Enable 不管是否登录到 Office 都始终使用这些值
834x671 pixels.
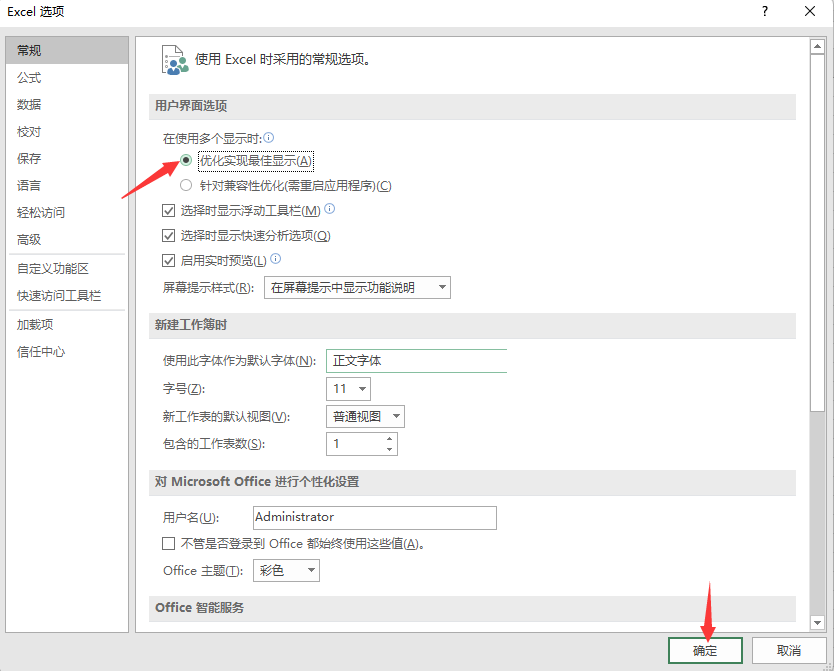click(169, 543)
